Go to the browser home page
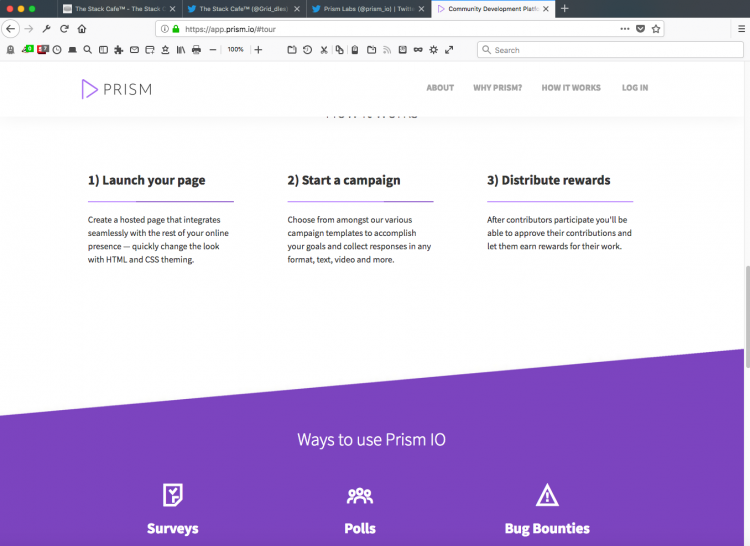The height and width of the screenshot is (546, 750). coord(82,29)
